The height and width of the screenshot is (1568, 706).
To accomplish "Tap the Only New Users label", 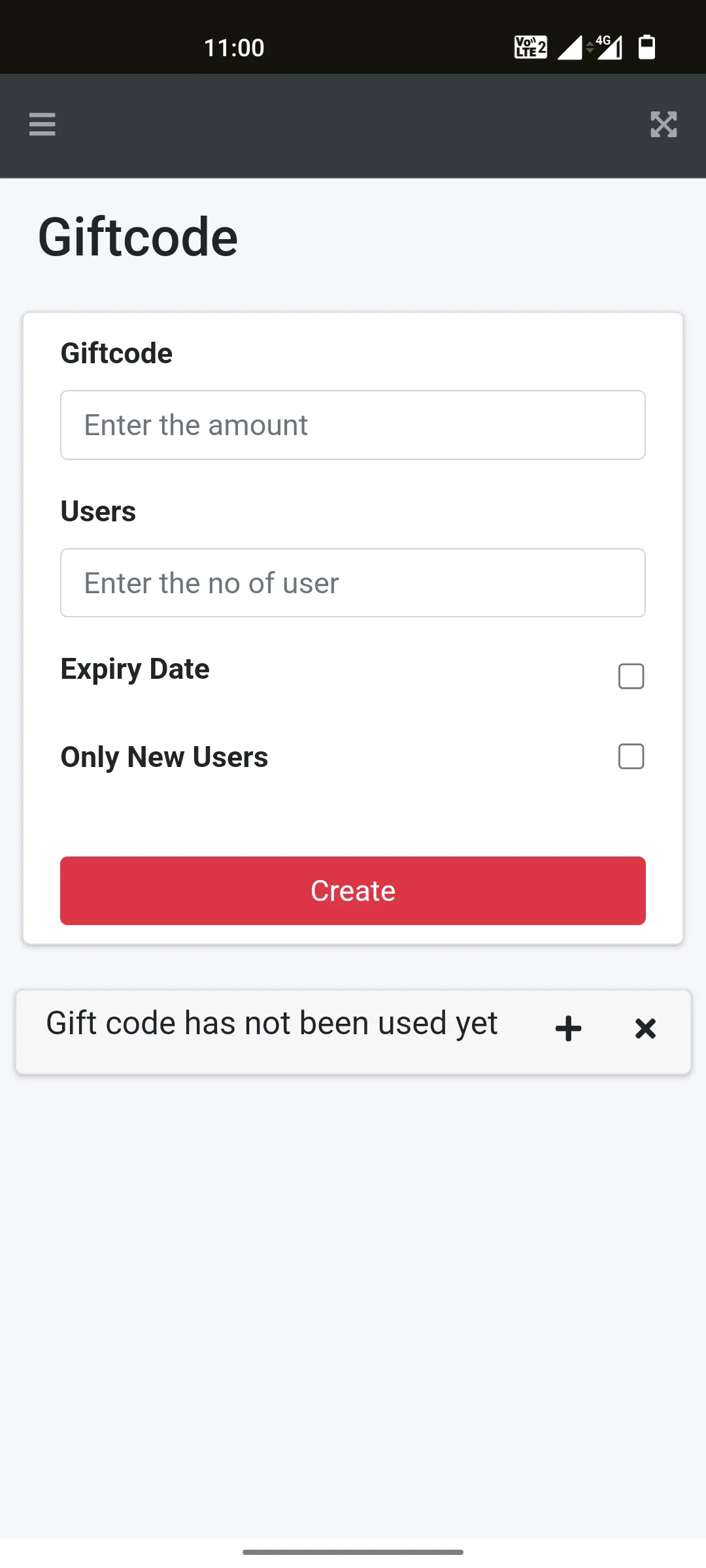I will click(x=164, y=757).
